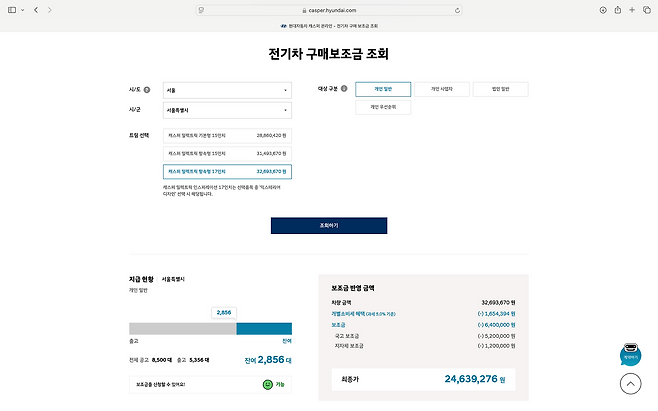
Task: Toggle the Safari sidebar icon
Action: click(13, 9)
